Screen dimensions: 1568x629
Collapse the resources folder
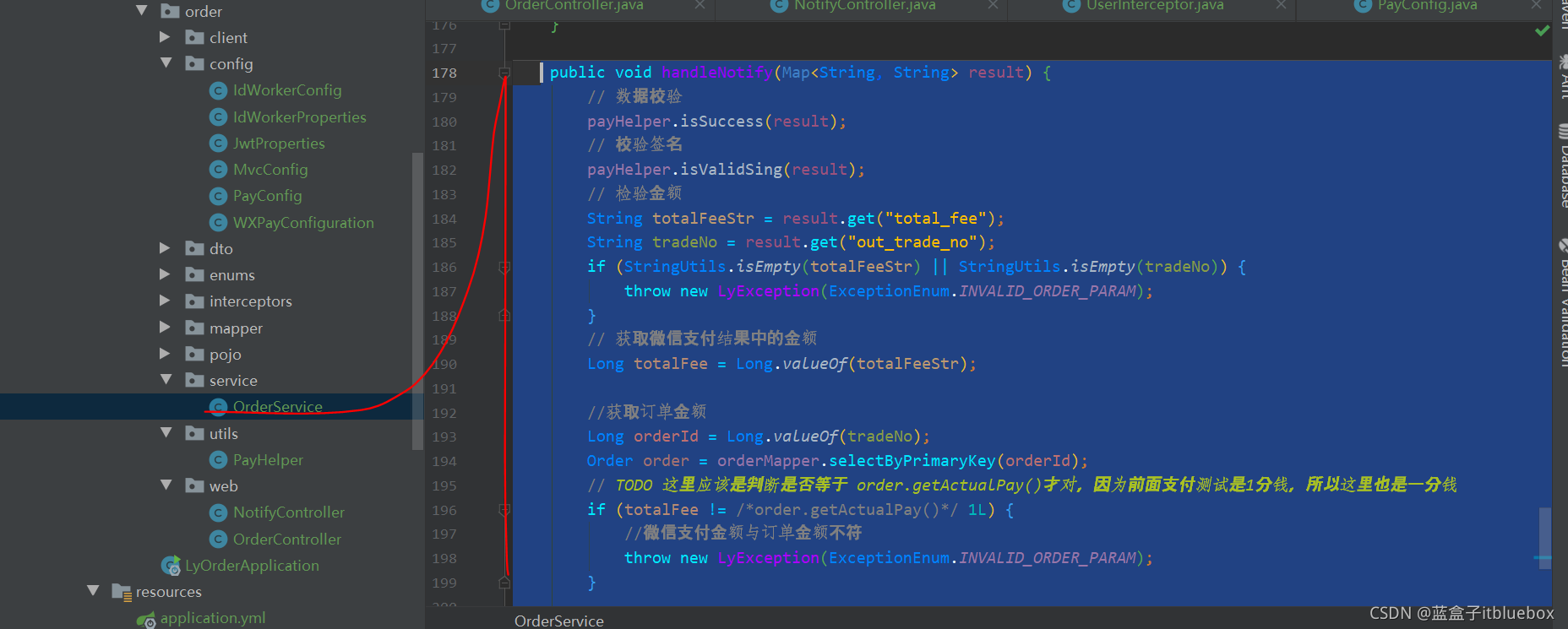93,591
